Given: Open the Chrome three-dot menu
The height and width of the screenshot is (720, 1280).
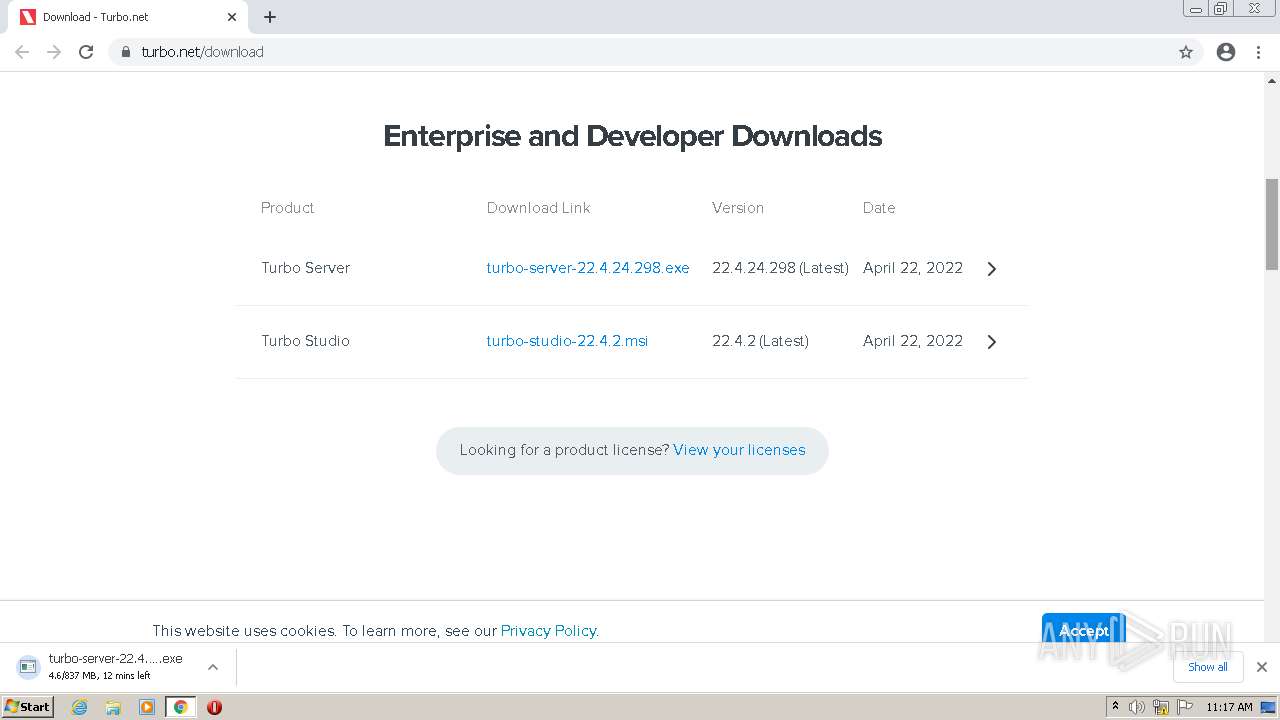Looking at the screenshot, I should 1258,52.
